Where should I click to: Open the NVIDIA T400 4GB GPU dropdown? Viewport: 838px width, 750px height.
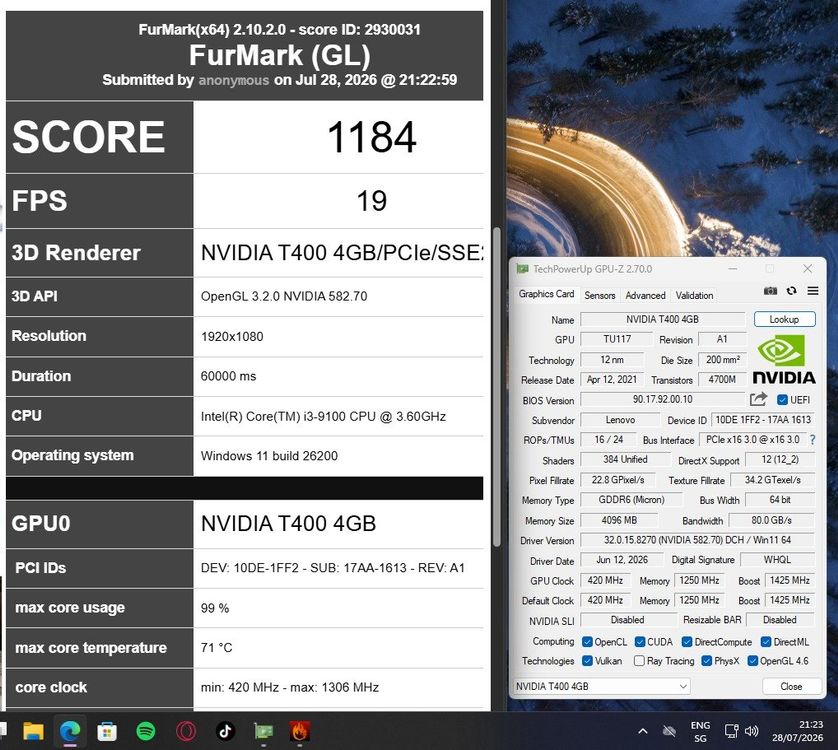click(x=601, y=686)
